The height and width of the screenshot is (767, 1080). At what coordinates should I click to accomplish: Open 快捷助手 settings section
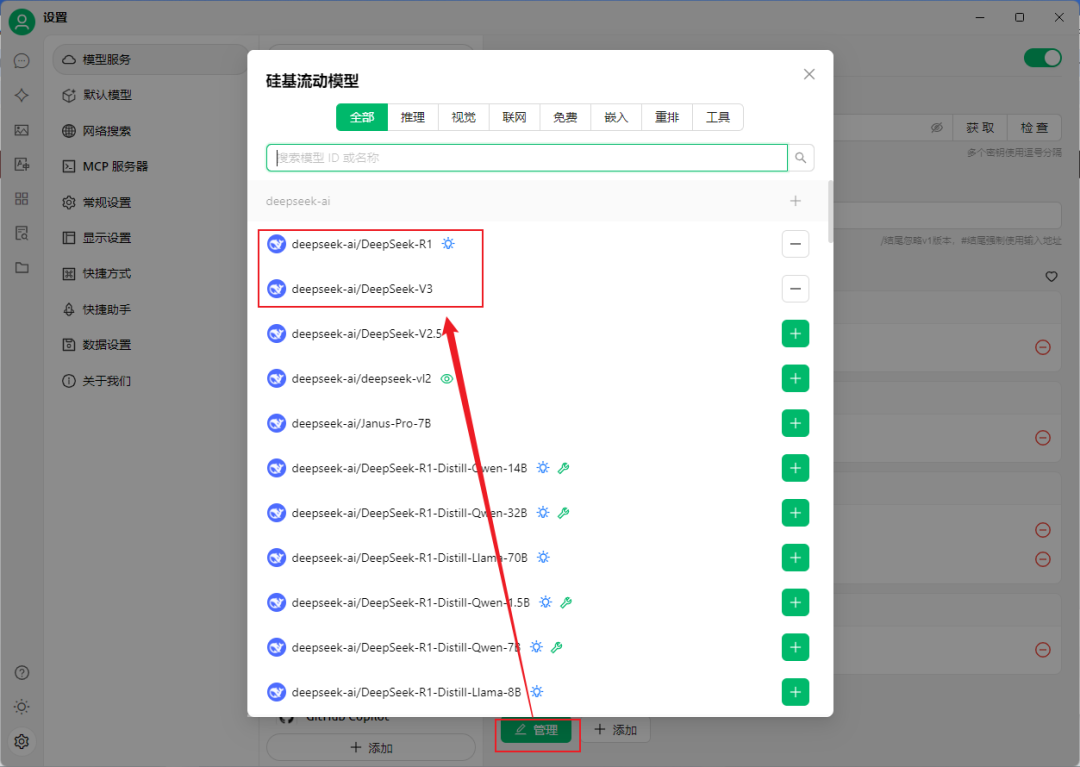[150, 309]
